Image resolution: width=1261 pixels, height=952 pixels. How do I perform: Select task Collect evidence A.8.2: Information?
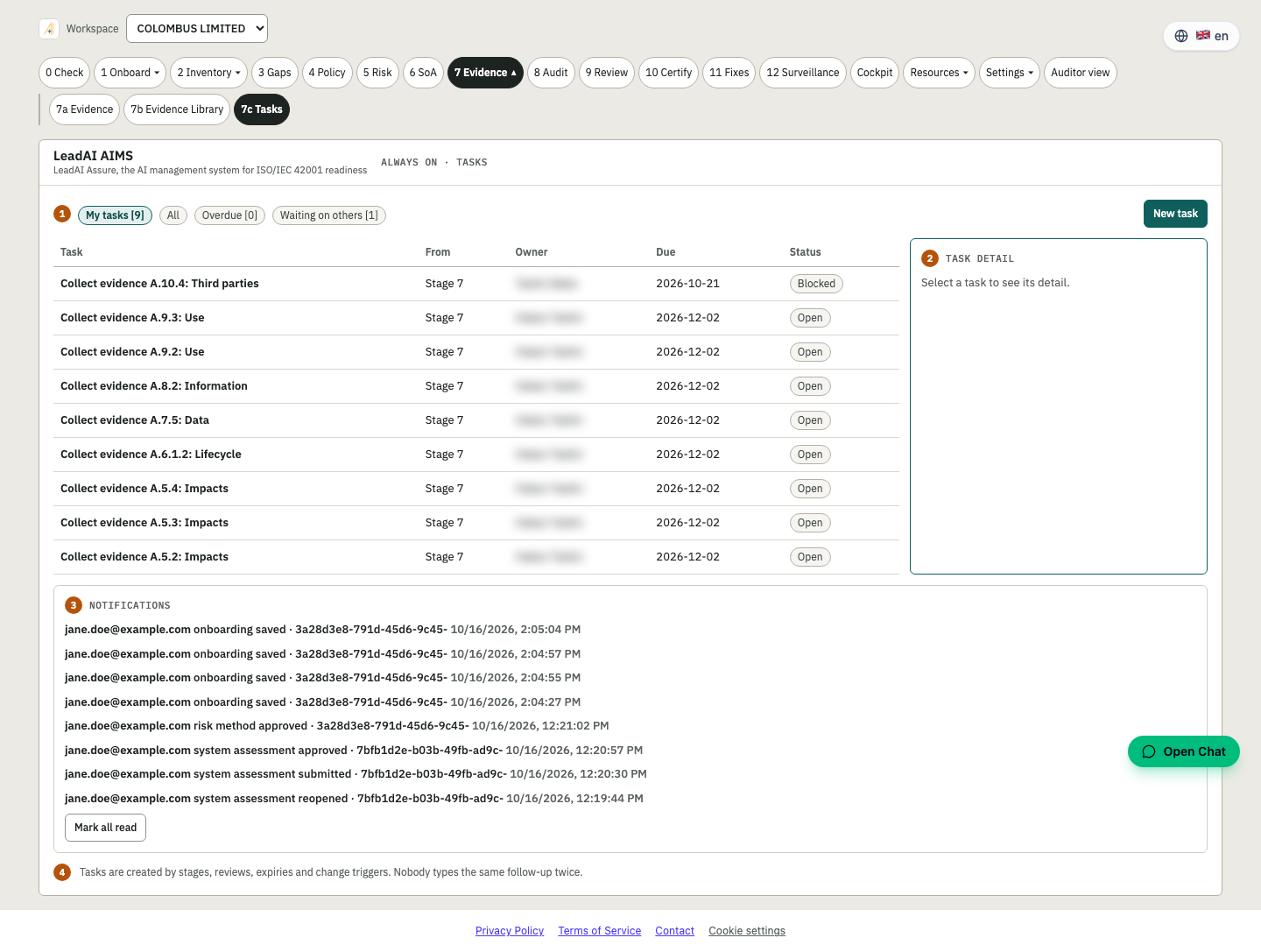(476, 386)
